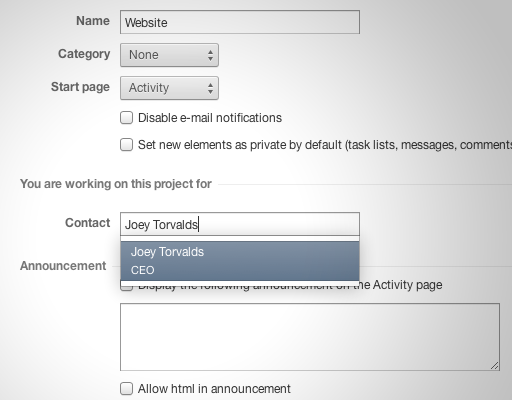This screenshot has width=512, height=400.
Task: Click the Start page label
Action: 80,87
